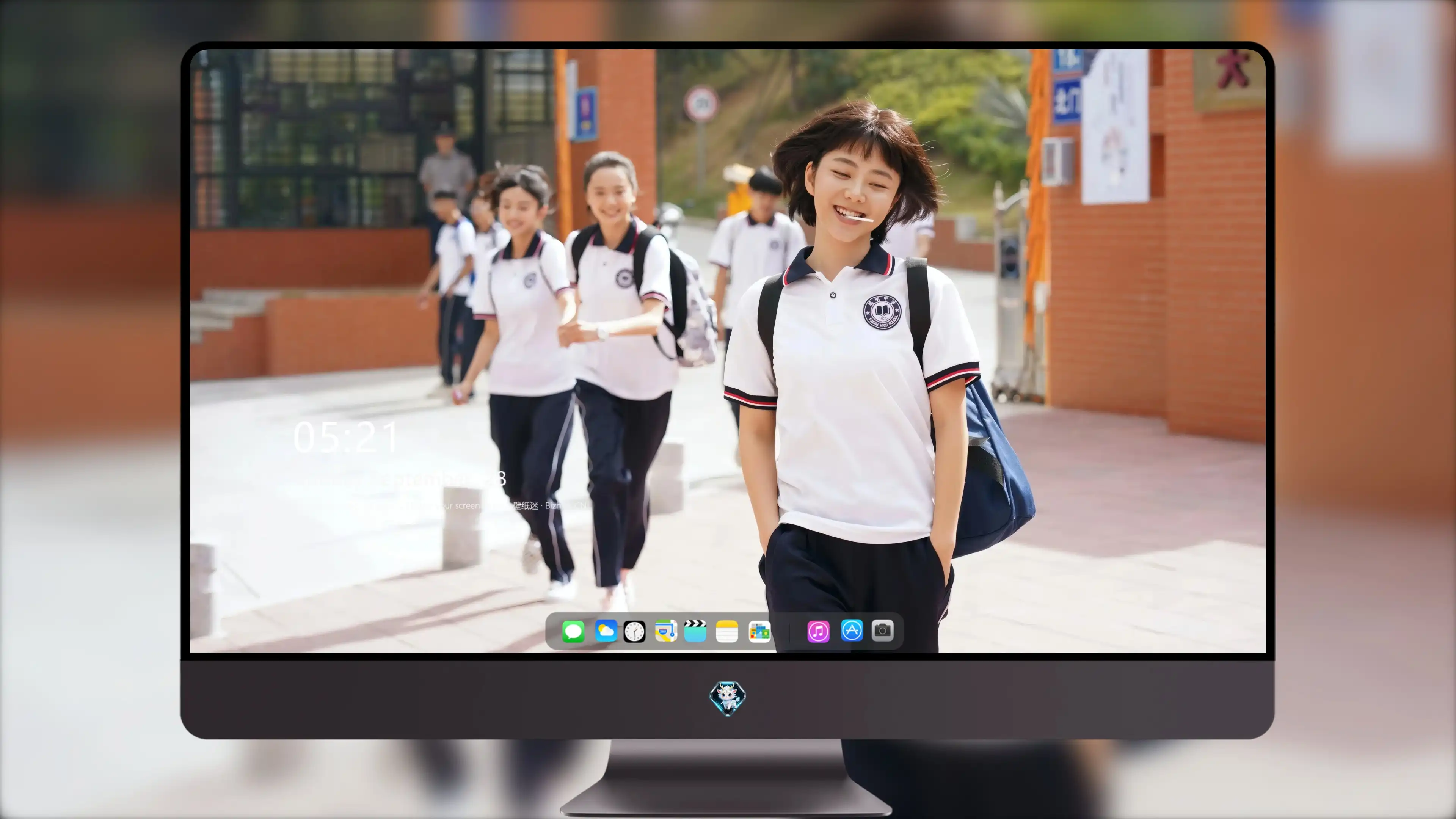Open the Clock app icon
Viewport: 1456px width, 819px height.
[634, 631]
